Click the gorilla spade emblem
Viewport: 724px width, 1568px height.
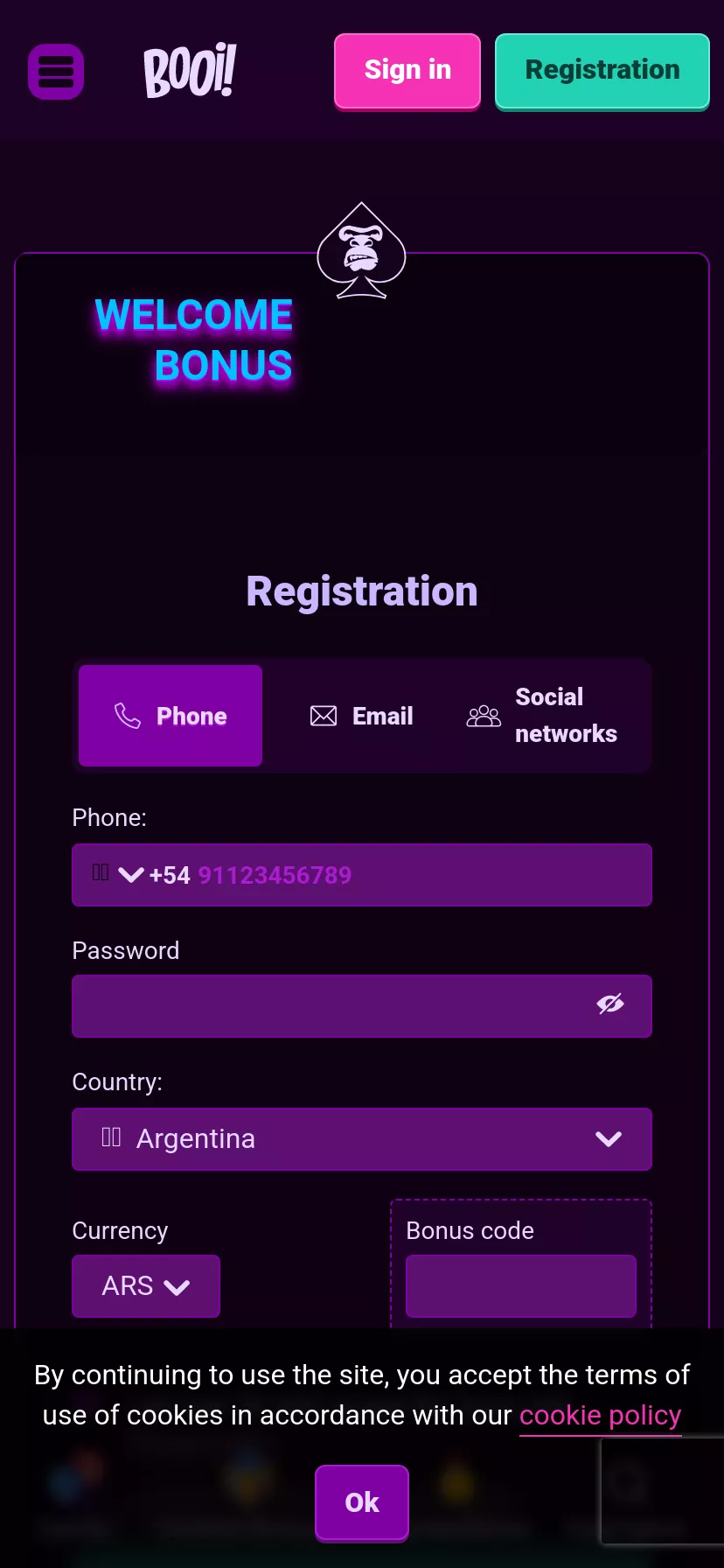tap(361, 252)
